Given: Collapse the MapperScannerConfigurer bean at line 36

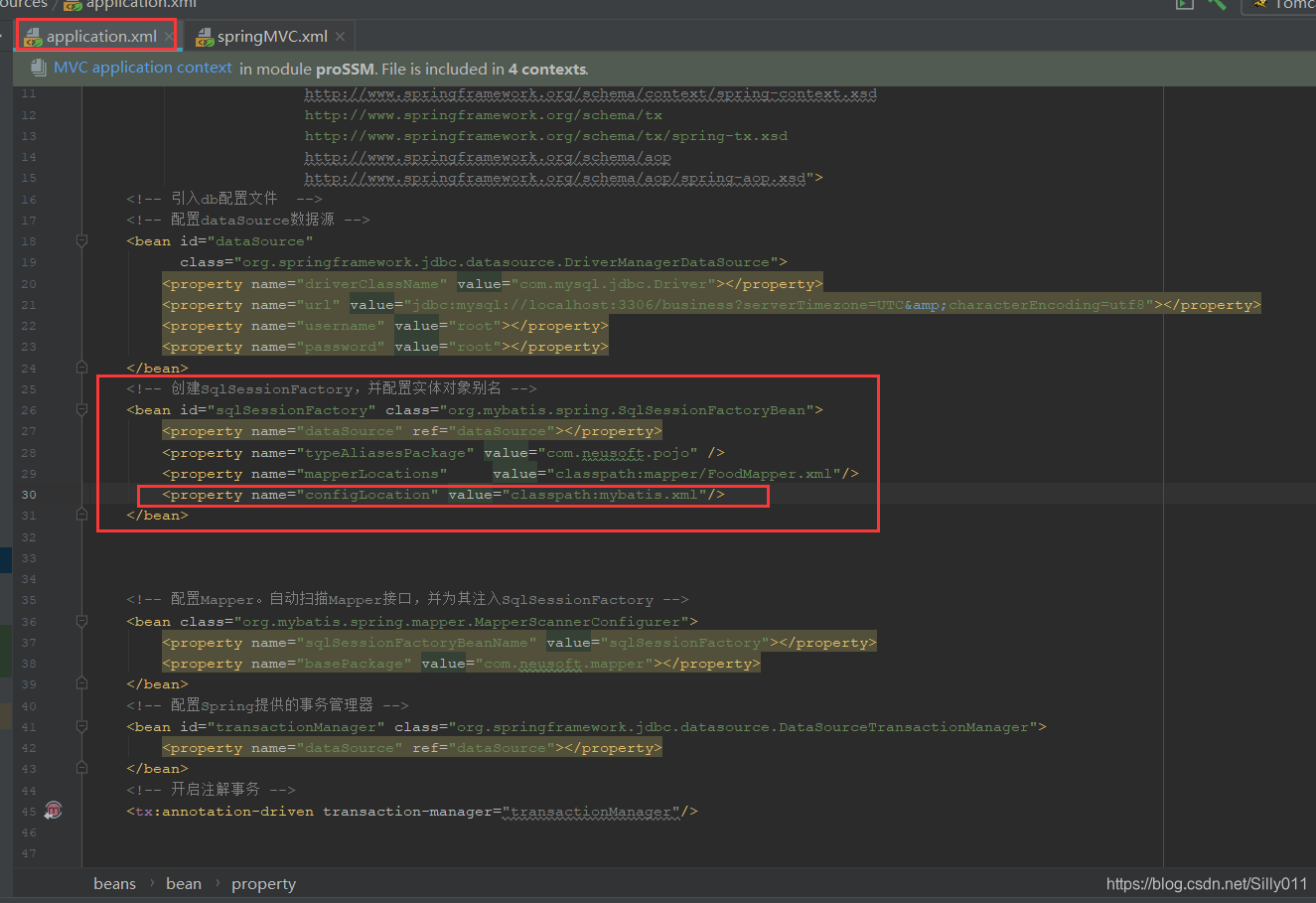Looking at the screenshot, I should coord(81,621).
